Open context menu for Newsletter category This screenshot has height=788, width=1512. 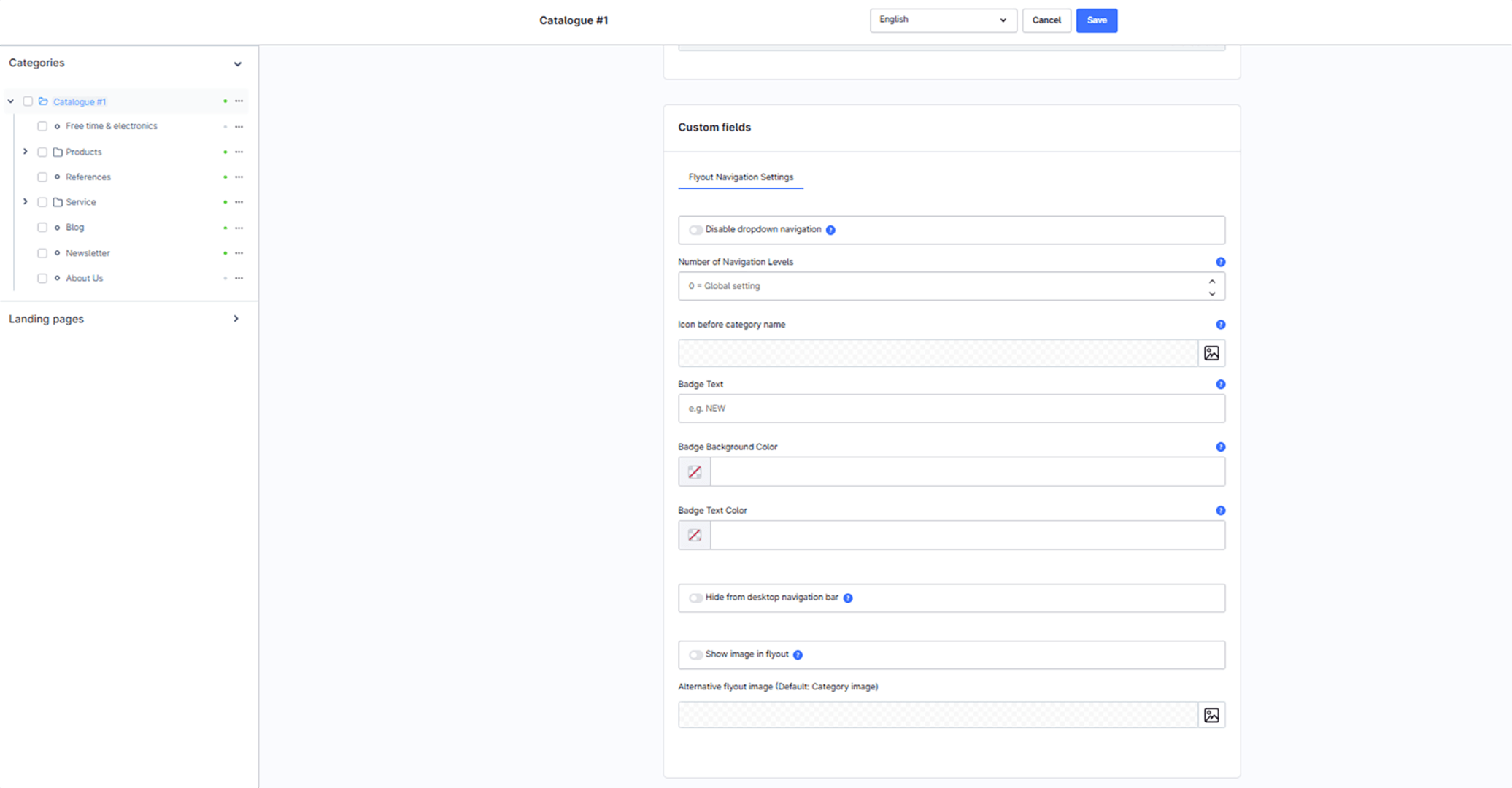click(x=239, y=253)
